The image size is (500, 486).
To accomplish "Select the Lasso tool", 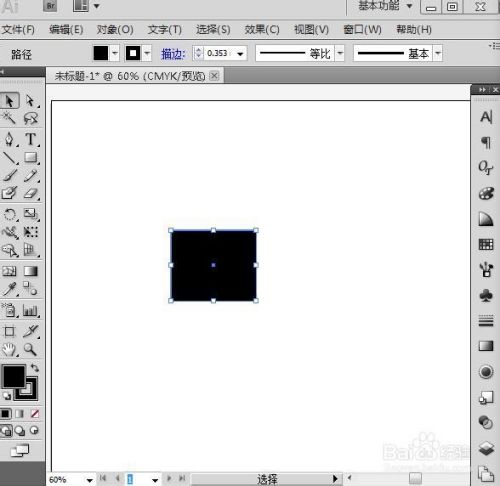I will tap(30, 118).
